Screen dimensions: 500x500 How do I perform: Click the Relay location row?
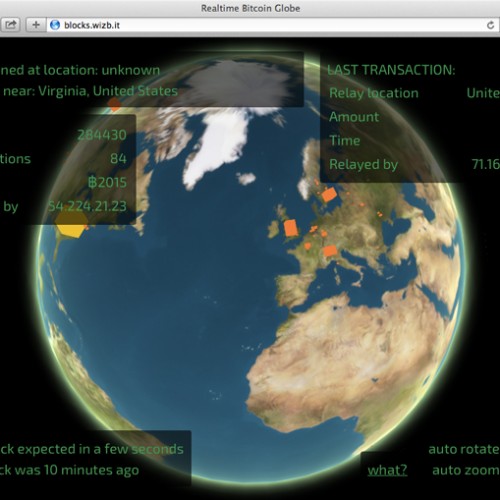pyautogui.click(x=414, y=93)
